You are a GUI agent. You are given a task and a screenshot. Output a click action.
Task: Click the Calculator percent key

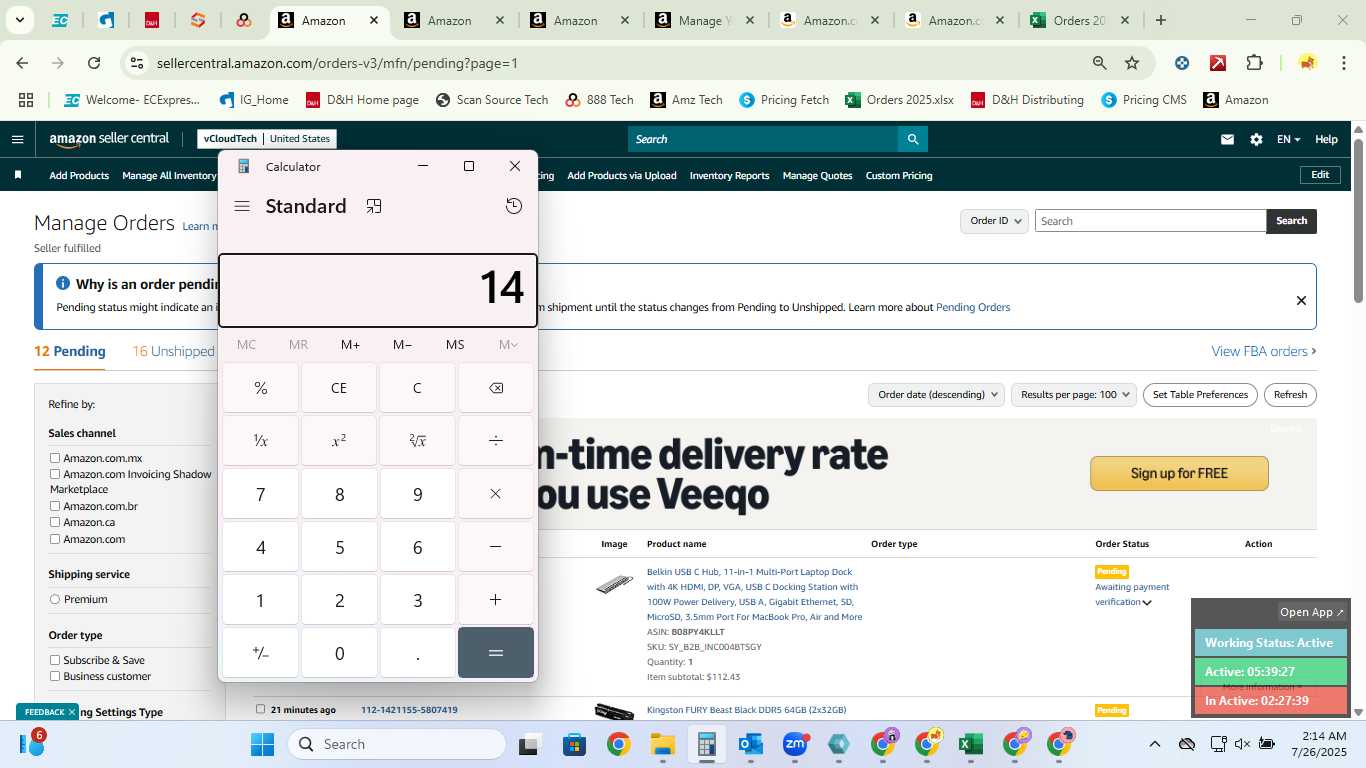tap(260, 388)
